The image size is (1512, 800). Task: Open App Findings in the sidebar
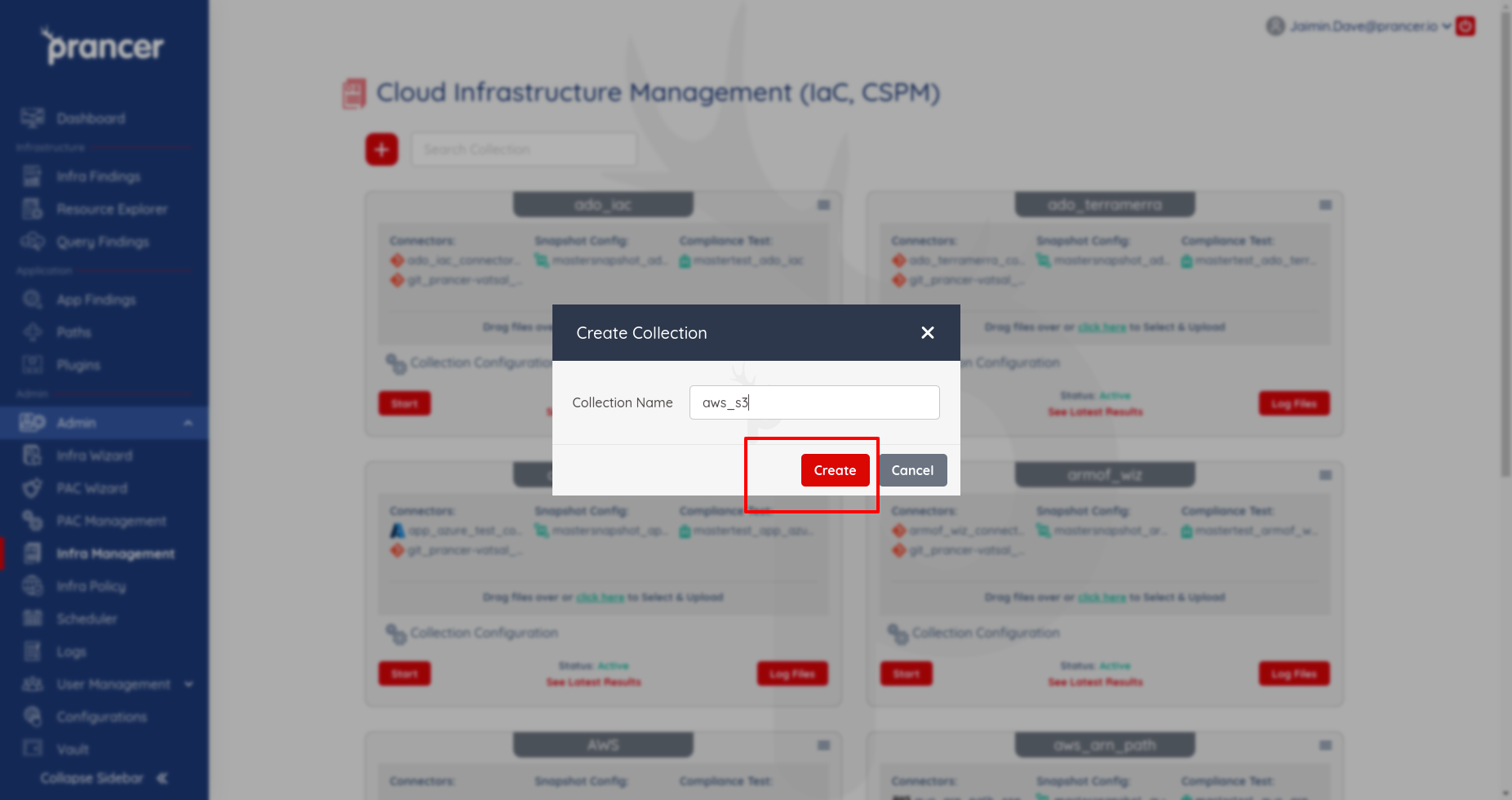pos(96,300)
